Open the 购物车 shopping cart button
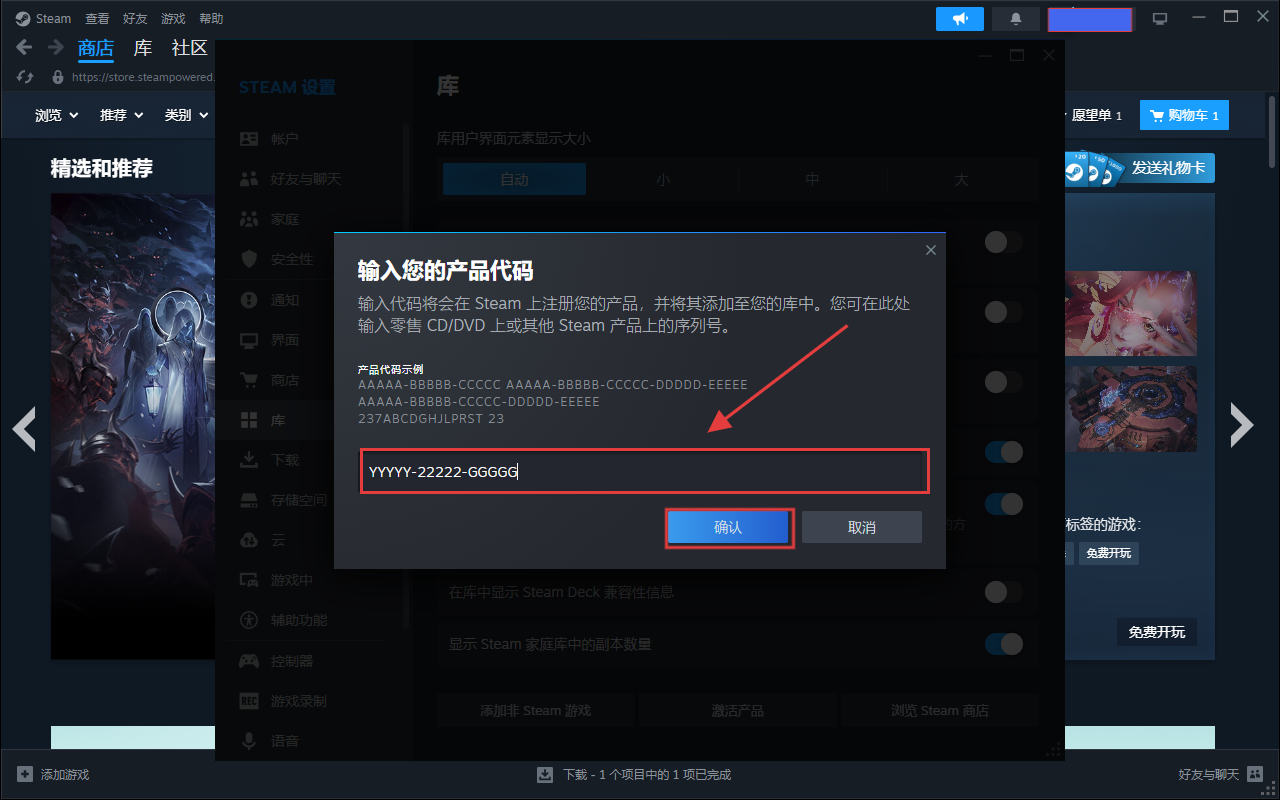This screenshot has width=1280, height=800. click(x=1185, y=116)
